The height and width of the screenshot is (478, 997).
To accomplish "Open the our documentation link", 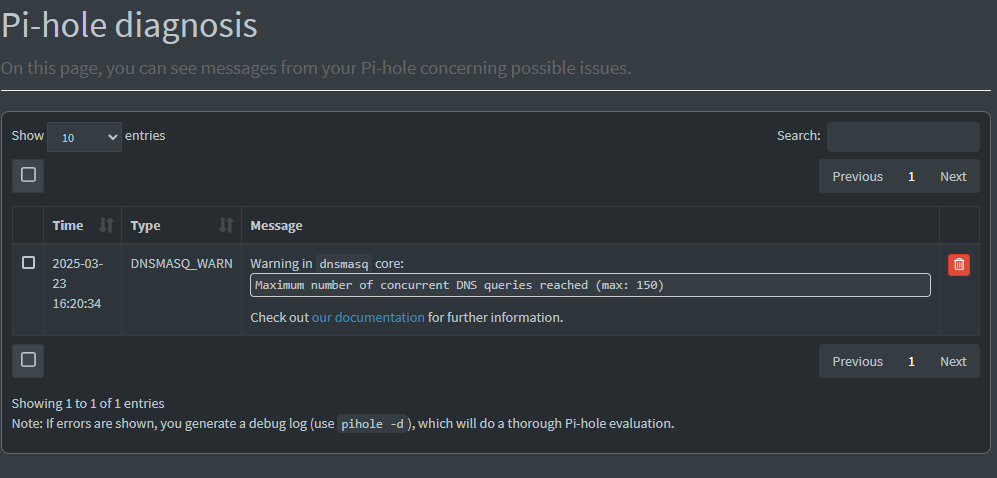I will pyautogui.click(x=368, y=317).
